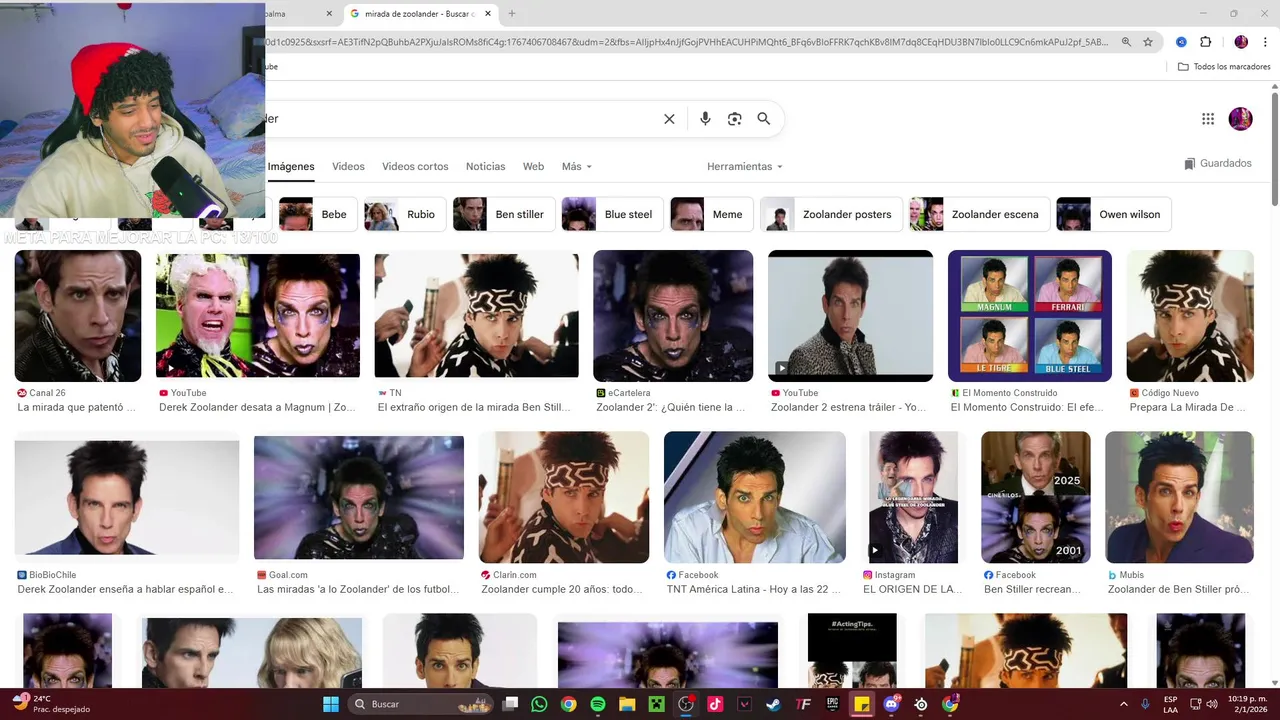
Task: Clear the search box with the X icon
Action: 669,119
